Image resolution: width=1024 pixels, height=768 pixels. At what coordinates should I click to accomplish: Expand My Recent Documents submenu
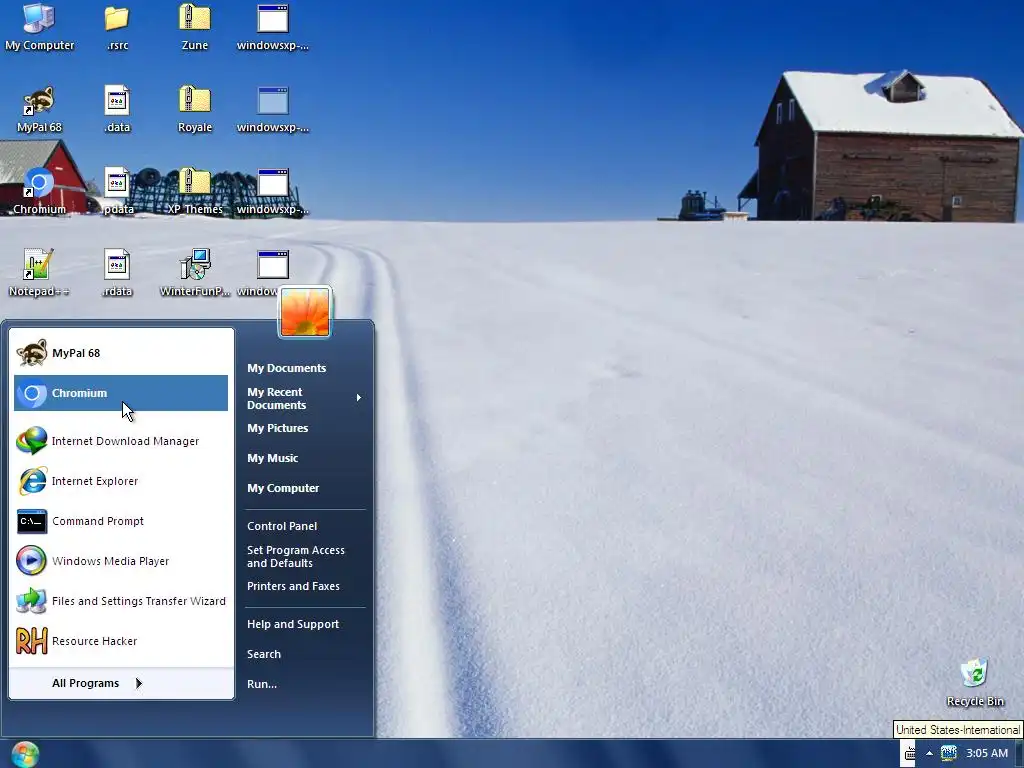[x=304, y=398]
